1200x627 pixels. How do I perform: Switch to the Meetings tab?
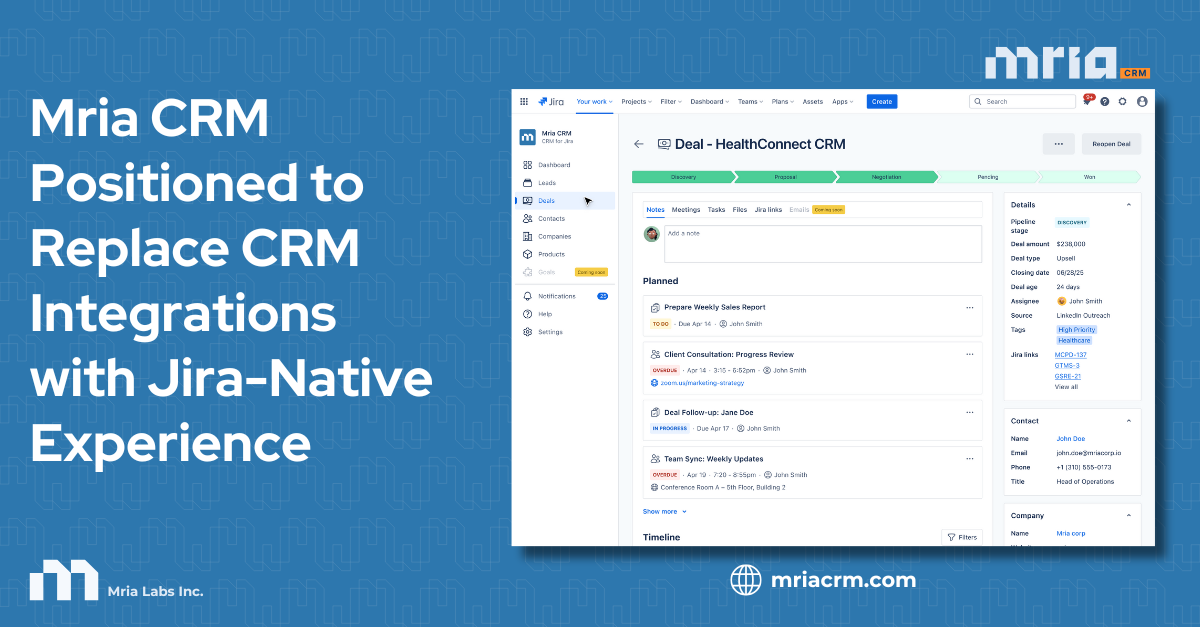[686, 210]
